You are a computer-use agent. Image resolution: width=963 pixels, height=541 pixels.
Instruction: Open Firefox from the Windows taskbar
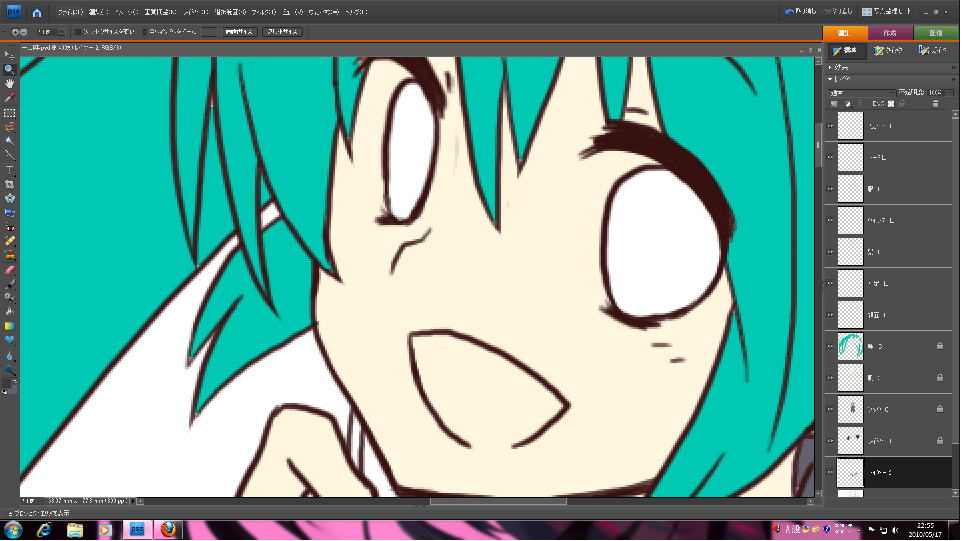pos(168,529)
